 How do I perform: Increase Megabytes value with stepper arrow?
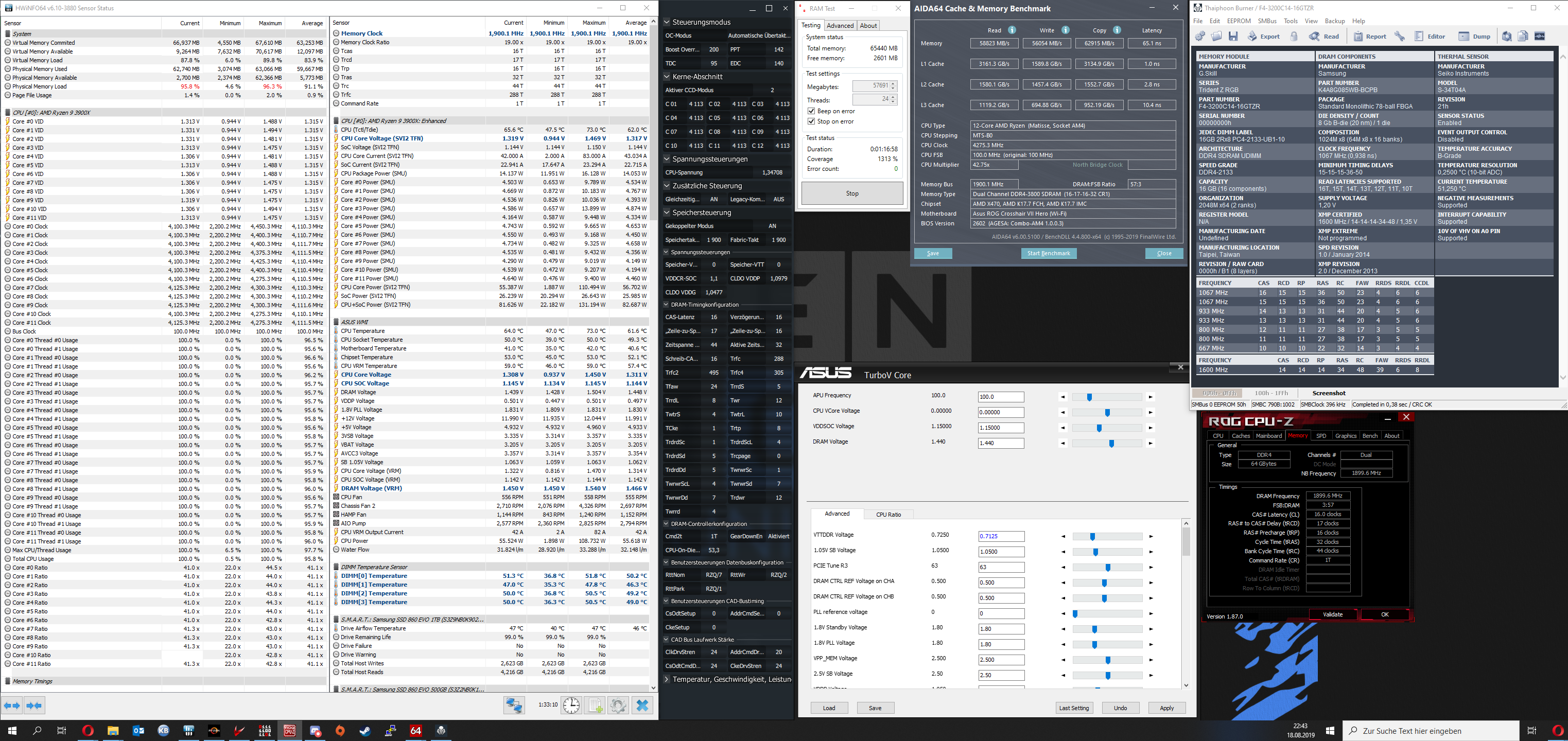click(893, 83)
